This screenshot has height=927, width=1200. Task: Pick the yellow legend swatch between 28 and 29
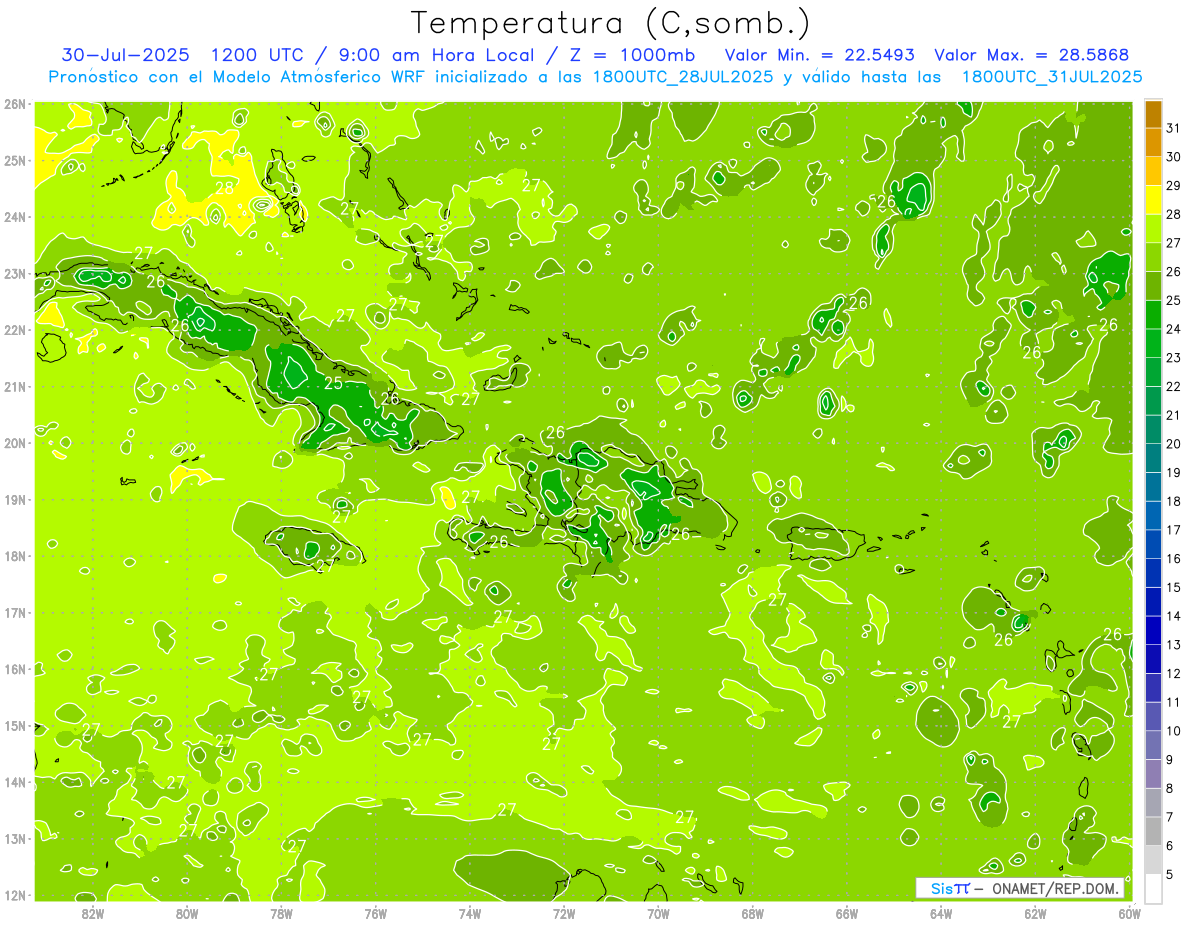coord(1153,200)
